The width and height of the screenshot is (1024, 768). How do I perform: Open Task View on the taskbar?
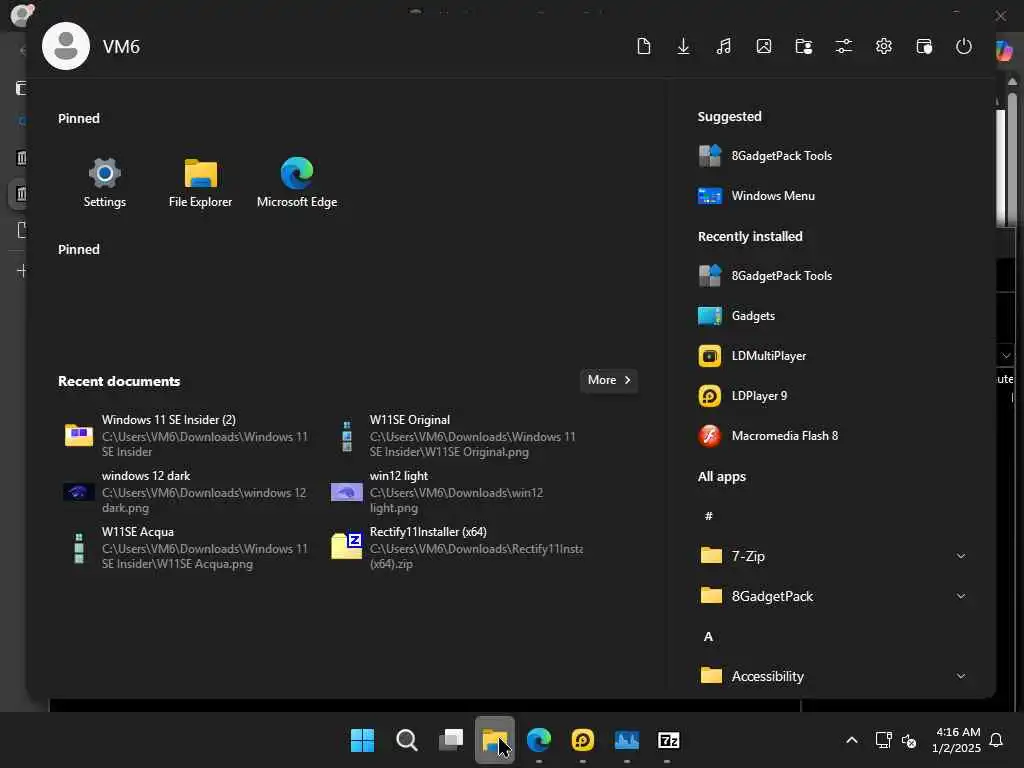click(451, 740)
